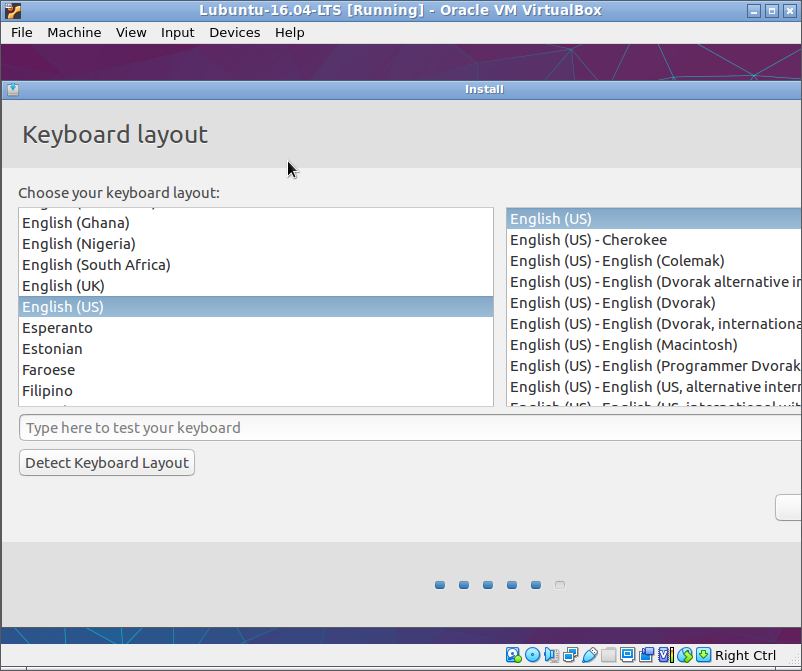Select English (US) - English (Macintosh) variant
This screenshot has width=802, height=671.
654,345
